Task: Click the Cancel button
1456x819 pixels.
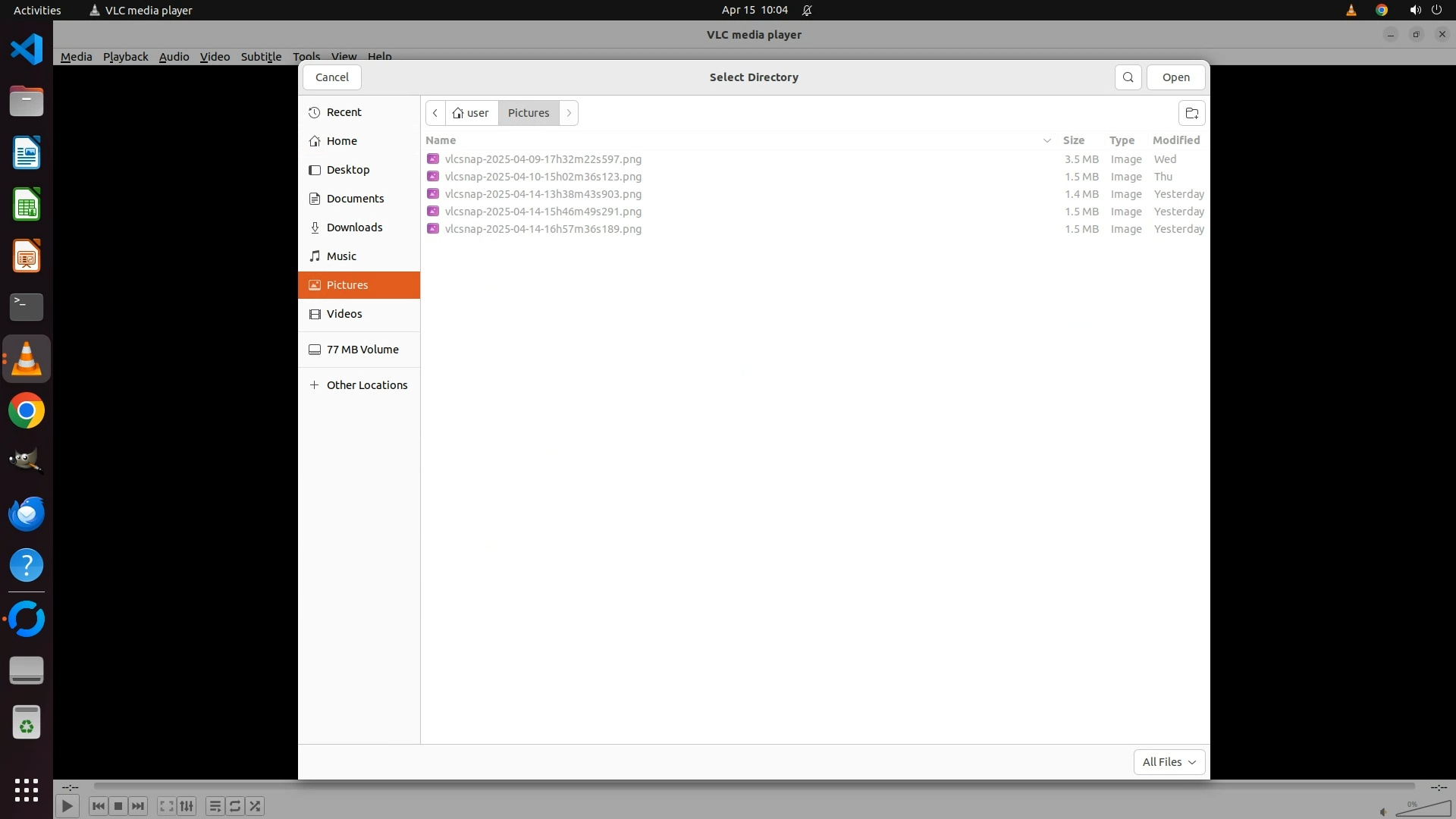Action: tap(332, 77)
